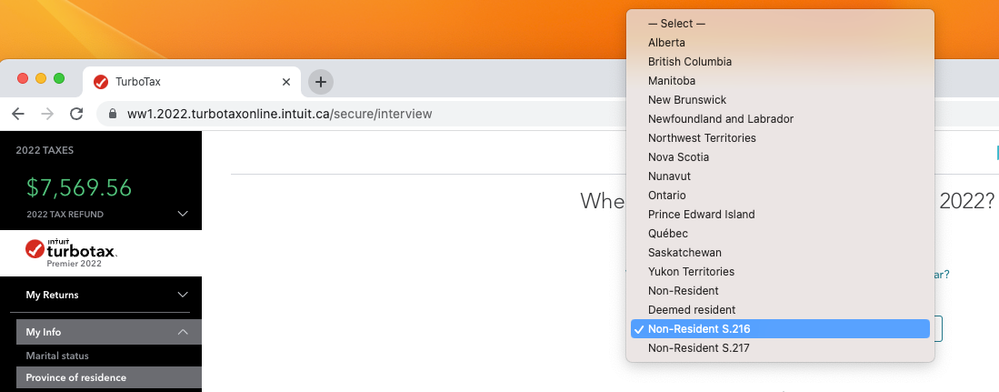Close the TurboTax tab
This screenshot has height=392, width=999.
pos(286,82)
